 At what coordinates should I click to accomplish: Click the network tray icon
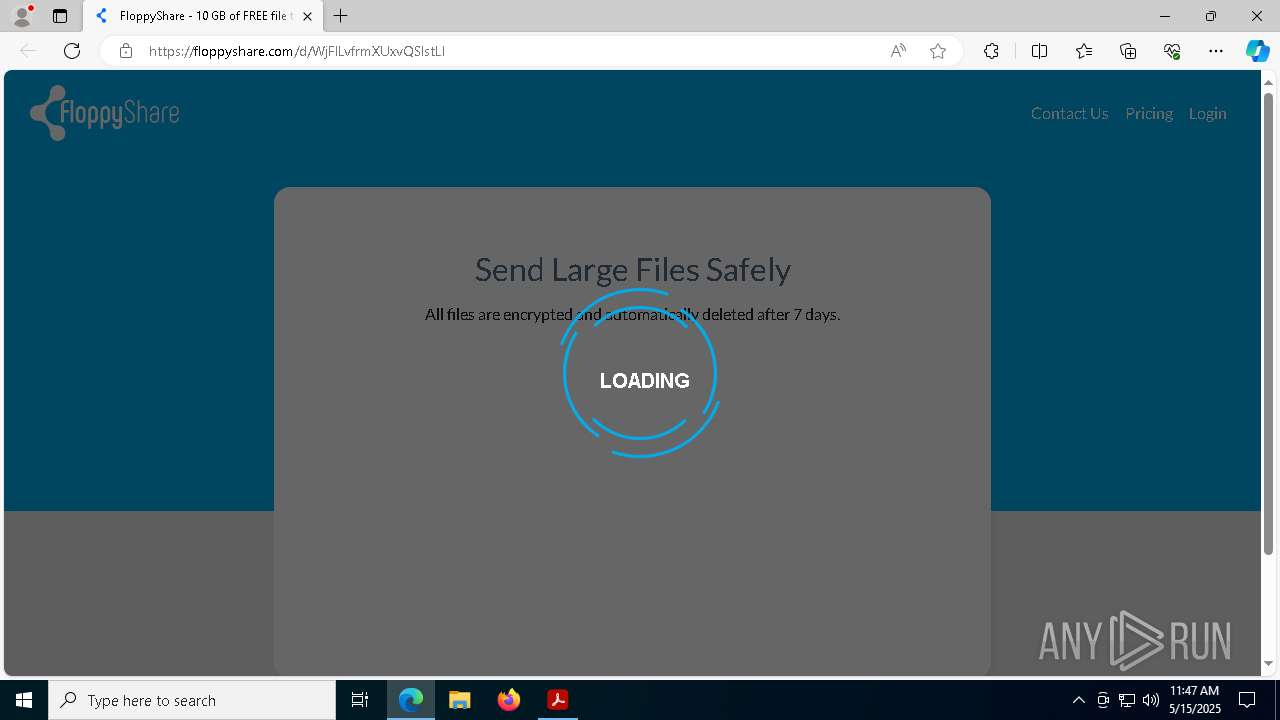coord(1127,700)
